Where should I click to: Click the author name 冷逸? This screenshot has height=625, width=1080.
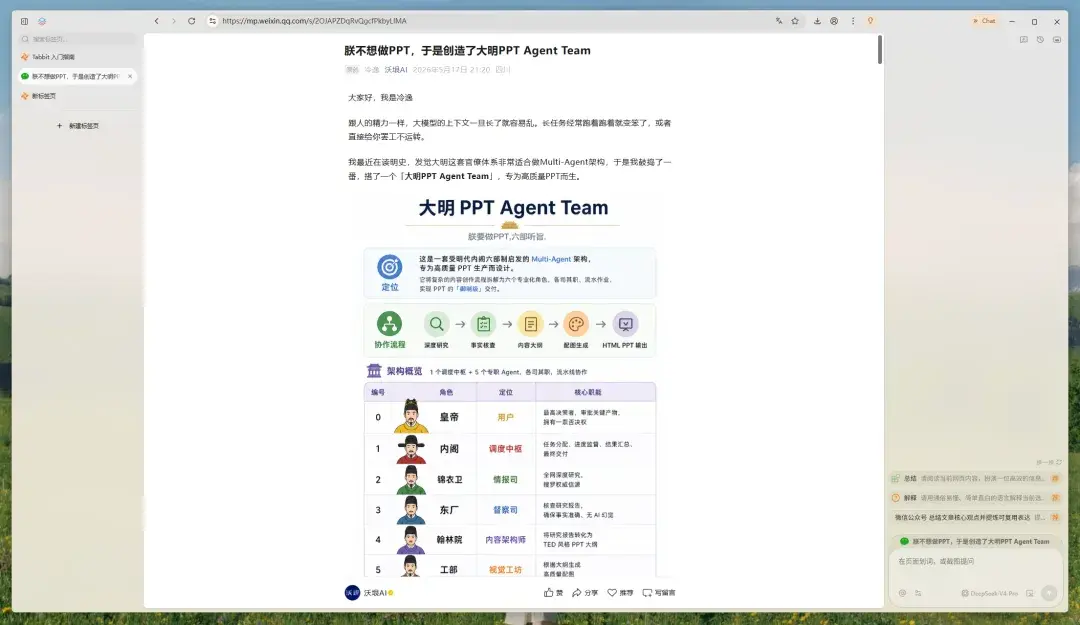[x=372, y=70]
